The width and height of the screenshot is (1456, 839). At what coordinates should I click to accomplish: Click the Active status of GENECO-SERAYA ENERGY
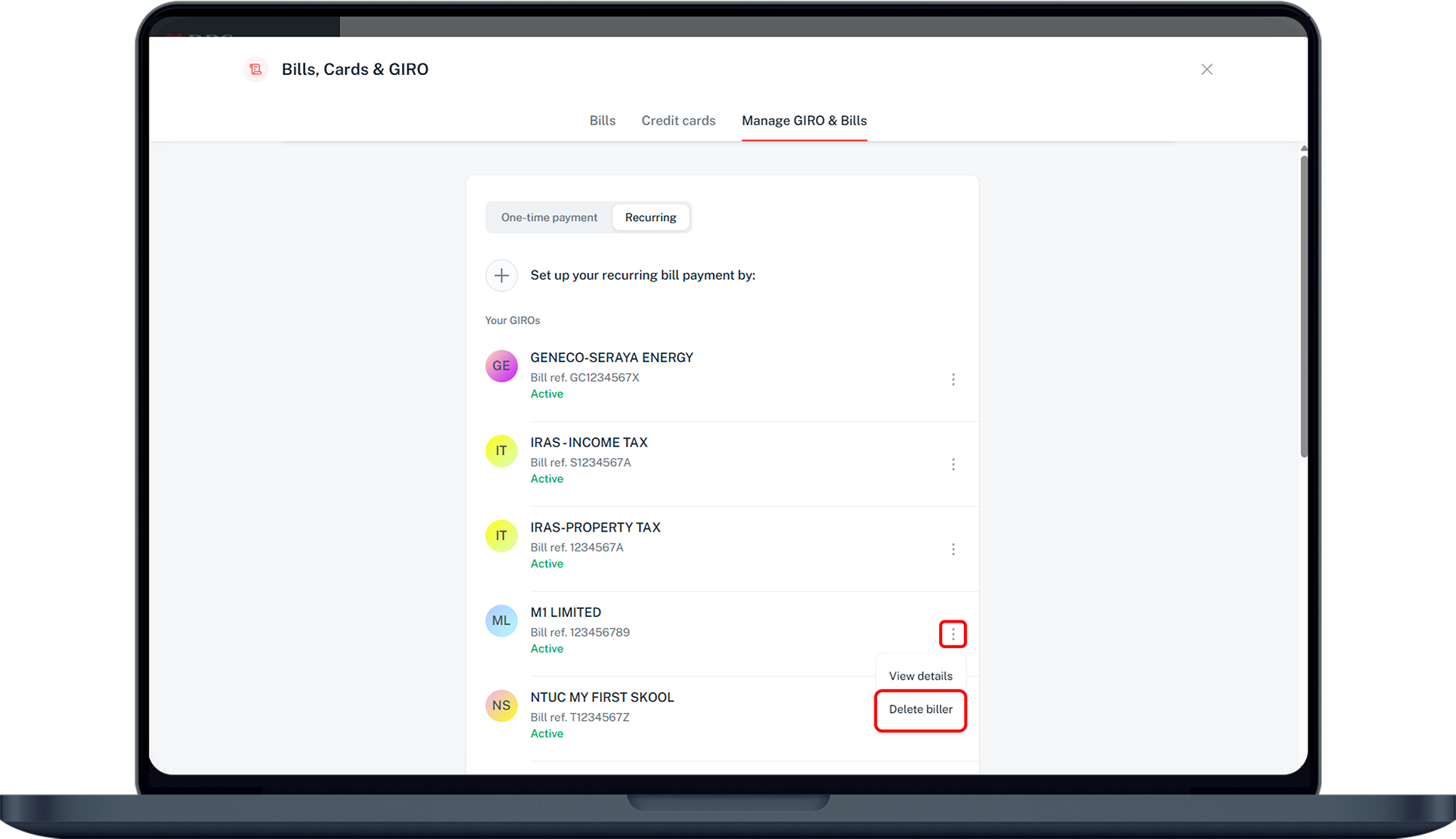click(x=547, y=394)
